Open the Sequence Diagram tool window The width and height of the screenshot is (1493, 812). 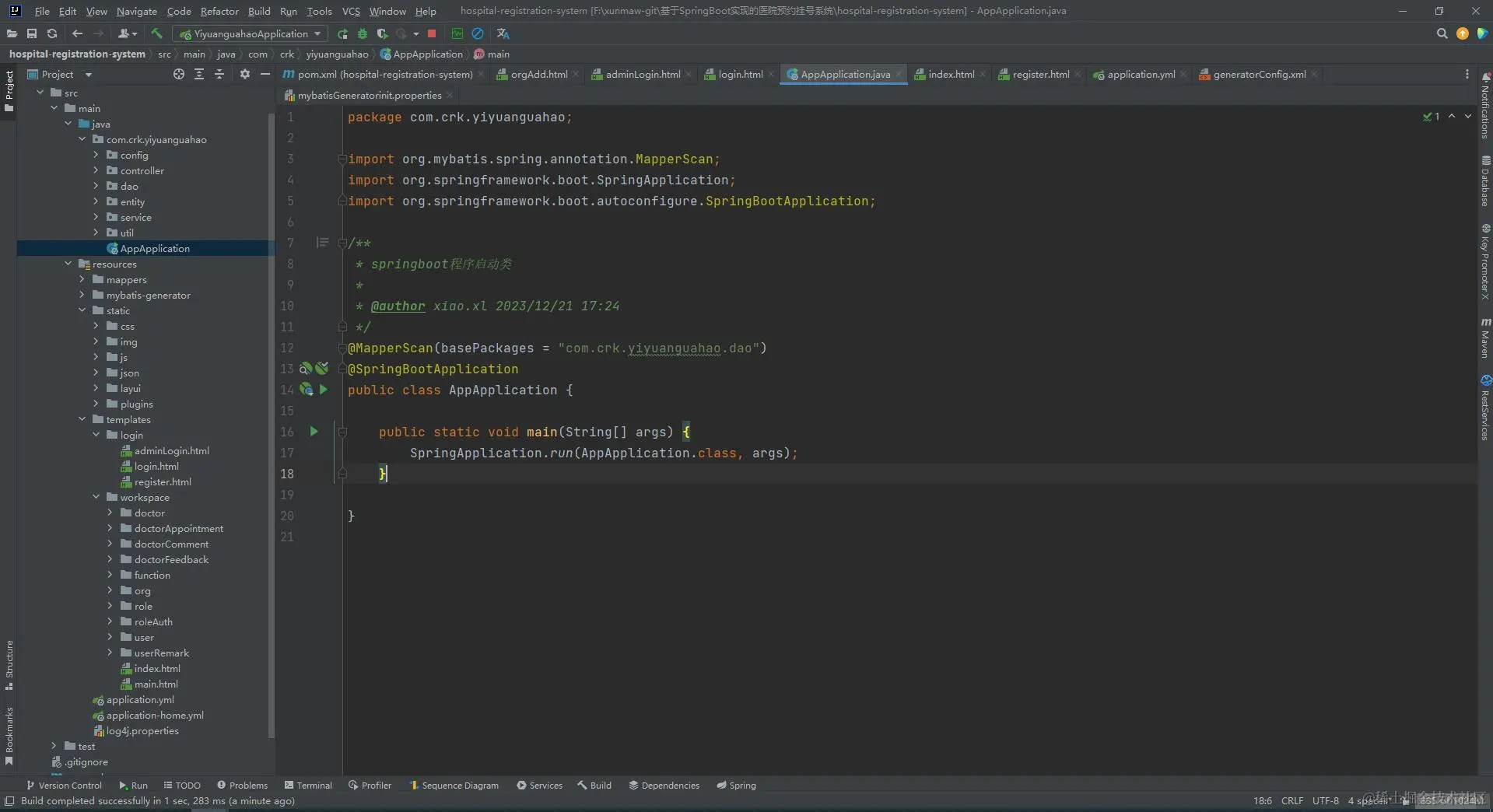pyautogui.click(x=454, y=785)
